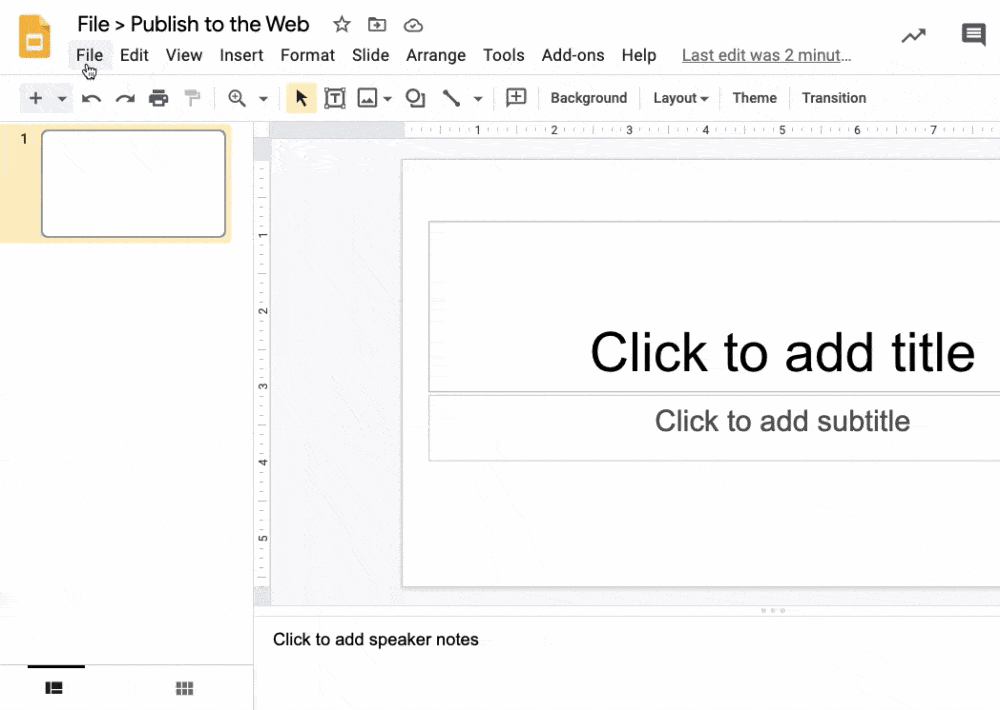Open the Google Slides home logo
The height and width of the screenshot is (710, 1000).
click(34, 36)
